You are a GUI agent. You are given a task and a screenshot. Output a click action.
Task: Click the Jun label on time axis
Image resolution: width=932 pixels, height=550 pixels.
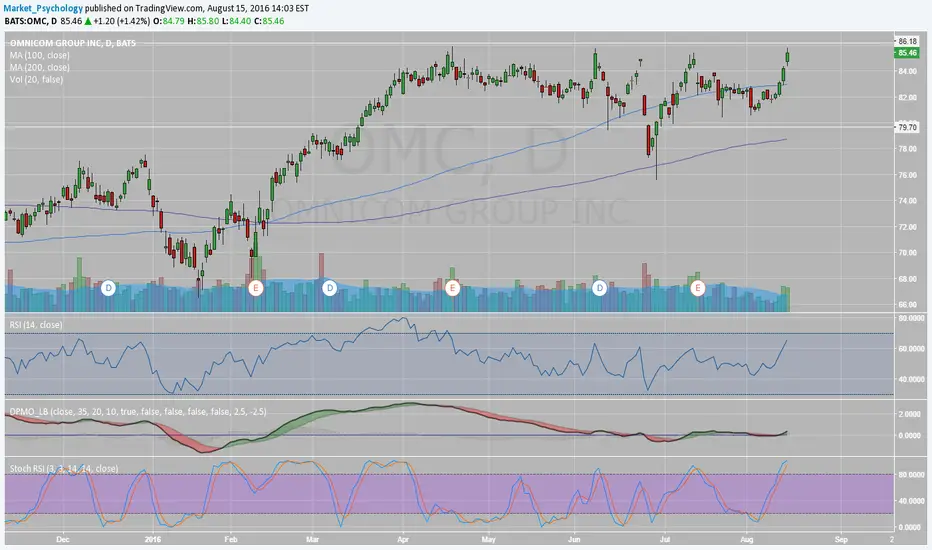(574, 540)
